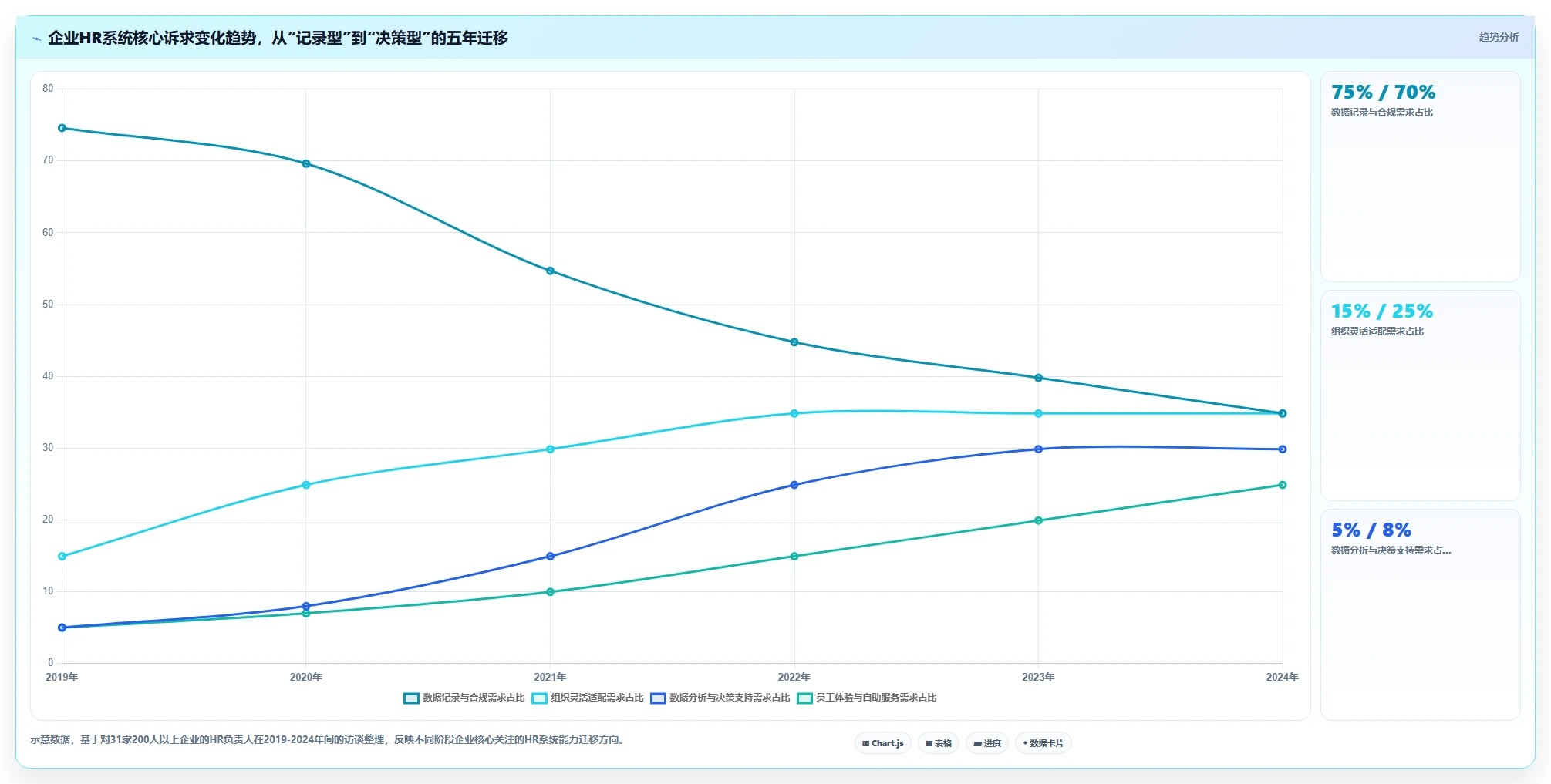Click the blue 数据分析与决策支持需求占比 legend swatch
This screenshot has width=1551, height=784.
[658, 698]
